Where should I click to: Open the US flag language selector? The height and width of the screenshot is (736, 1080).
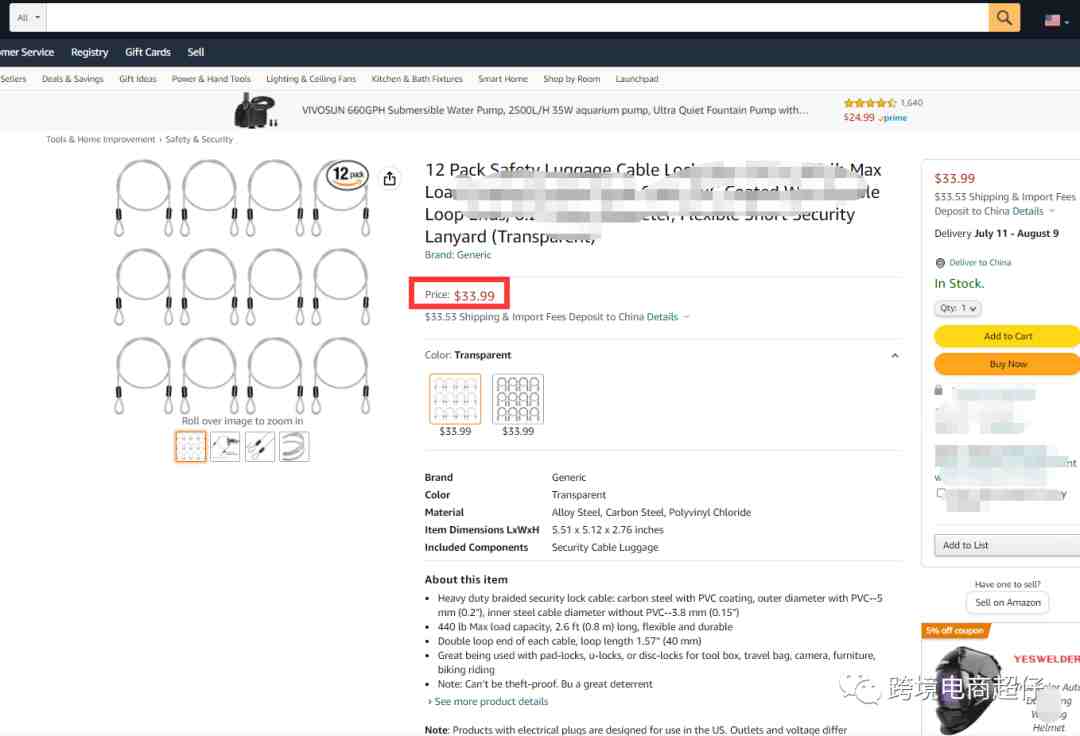coord(1056,20)
